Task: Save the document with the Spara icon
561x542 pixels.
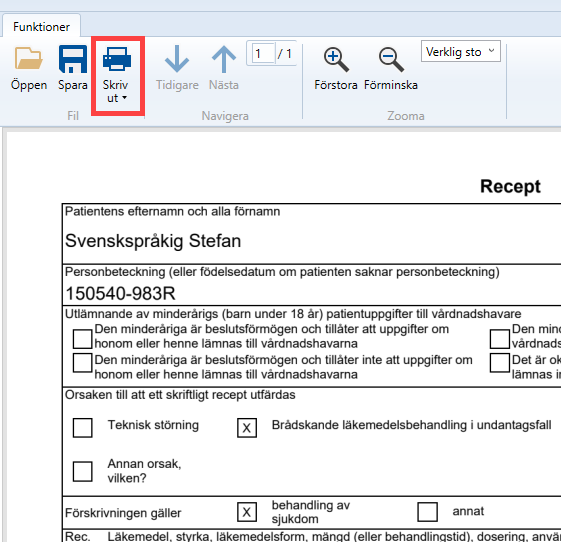Action: pyautogui.click(x=73, y=68)
